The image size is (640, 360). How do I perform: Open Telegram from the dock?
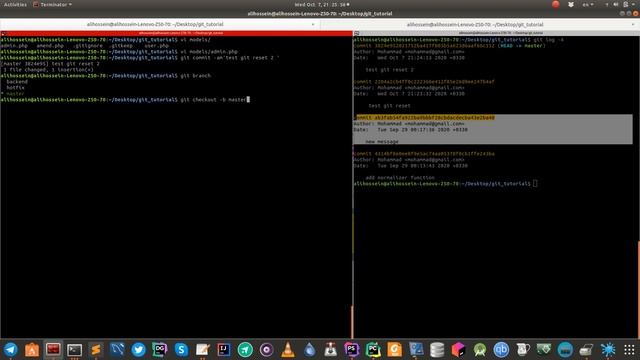[11, 350]
